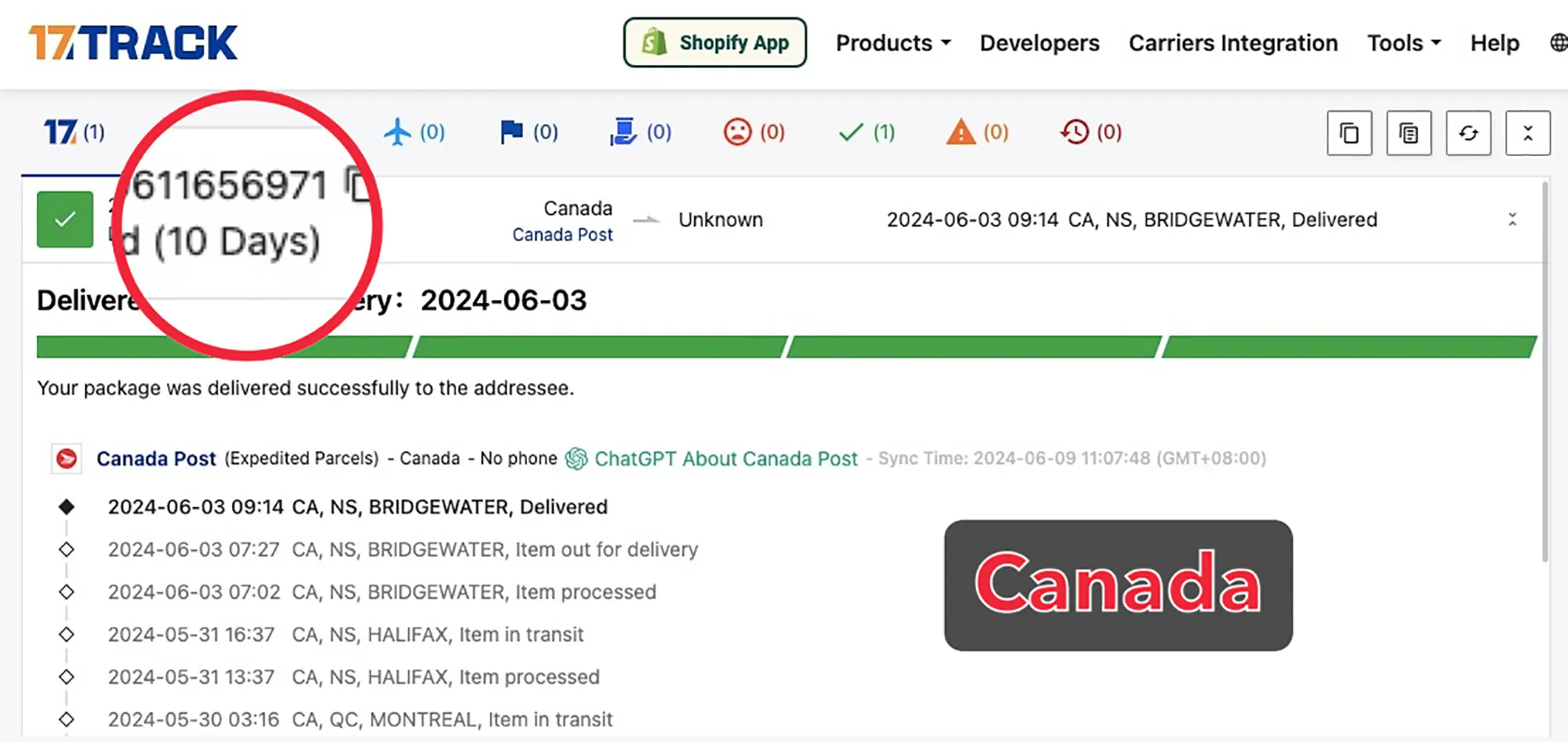Click the delivery date 2024-06-03 heading

click(x=503, y=300)
